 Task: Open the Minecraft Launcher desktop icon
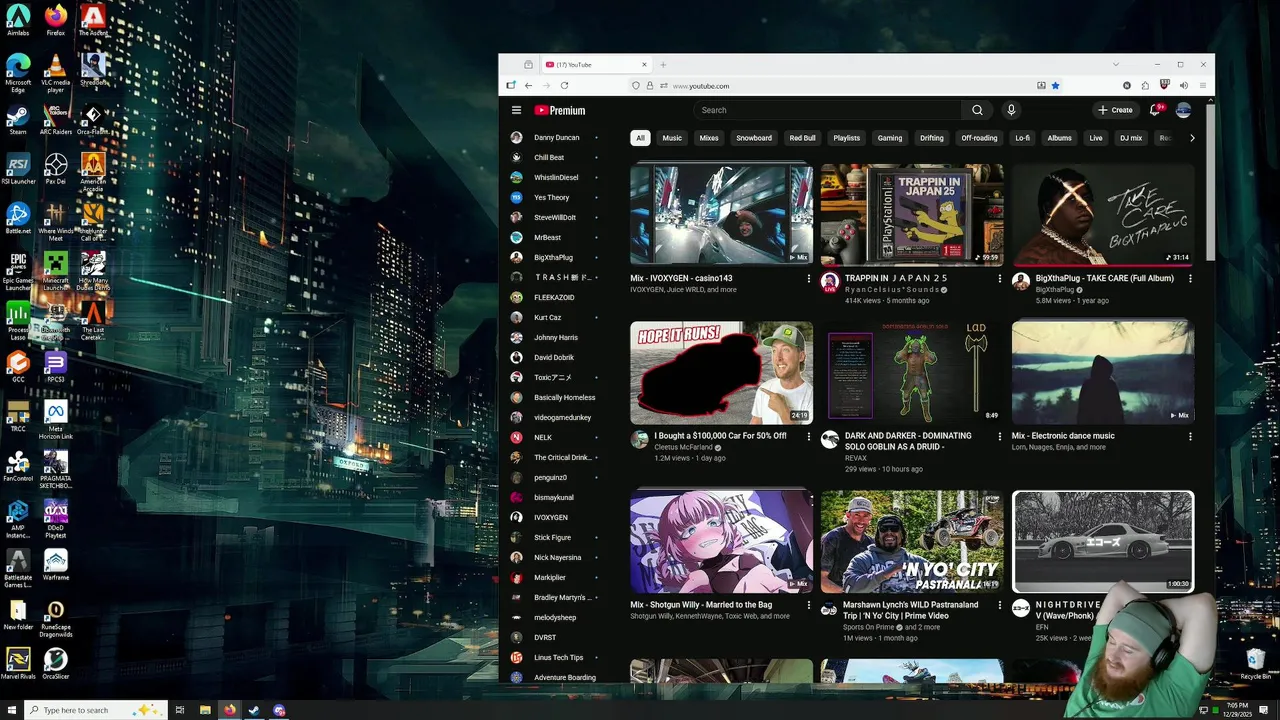pyautogui.click(x=56, y=270)
